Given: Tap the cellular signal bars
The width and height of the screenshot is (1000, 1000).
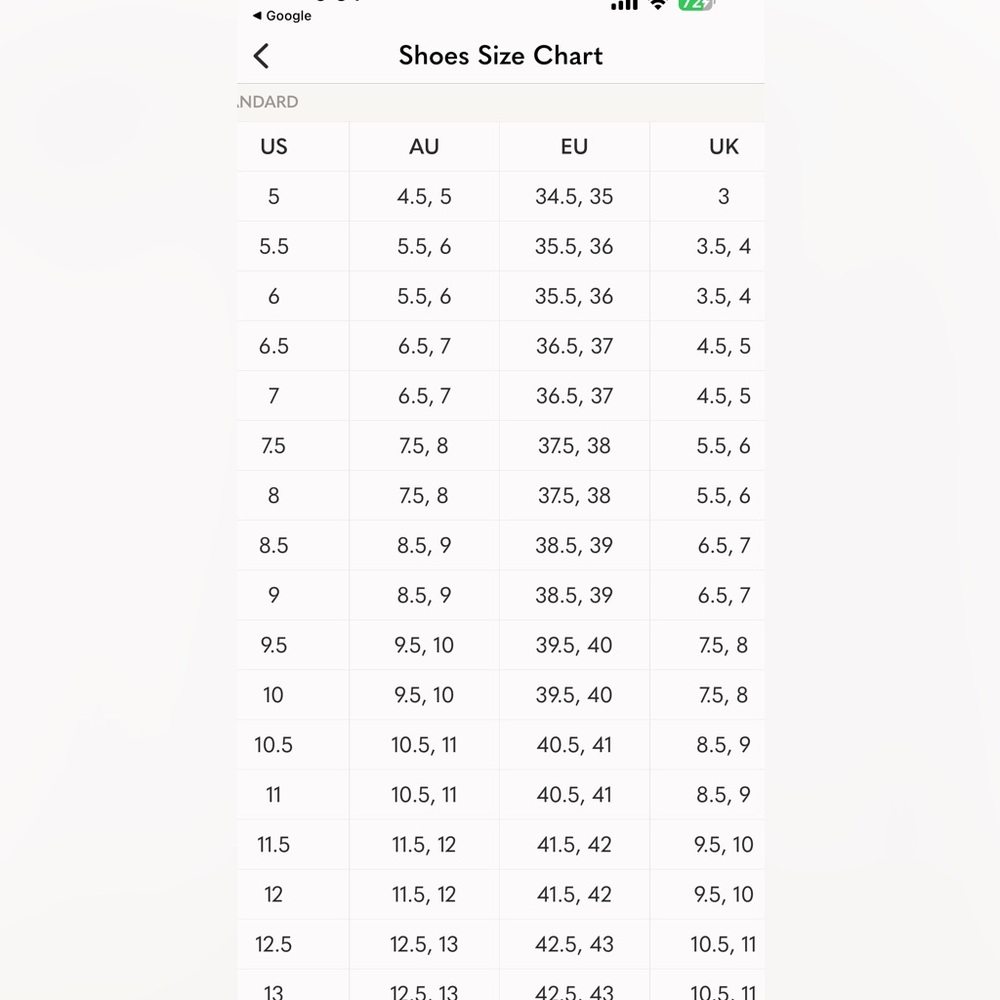Looking at the screenshot, I should [624, 4].
